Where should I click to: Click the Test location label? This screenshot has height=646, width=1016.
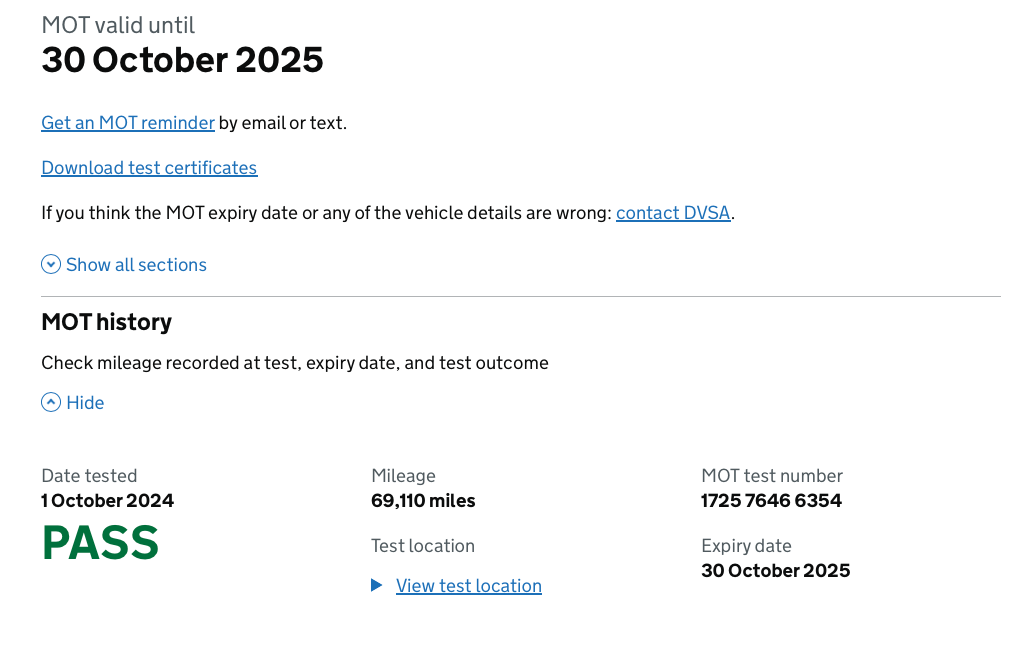(x=422, y=546)
